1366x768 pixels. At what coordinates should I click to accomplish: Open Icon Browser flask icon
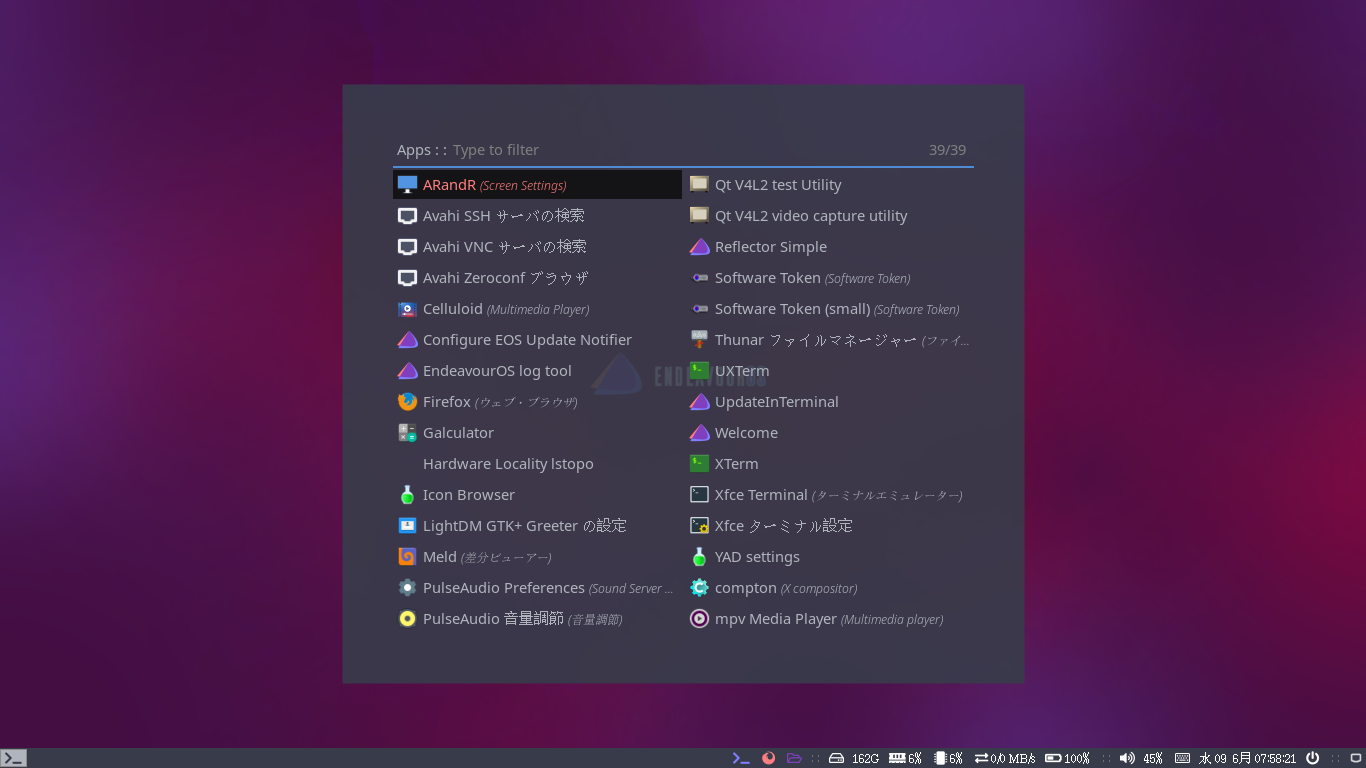(407, 495)
